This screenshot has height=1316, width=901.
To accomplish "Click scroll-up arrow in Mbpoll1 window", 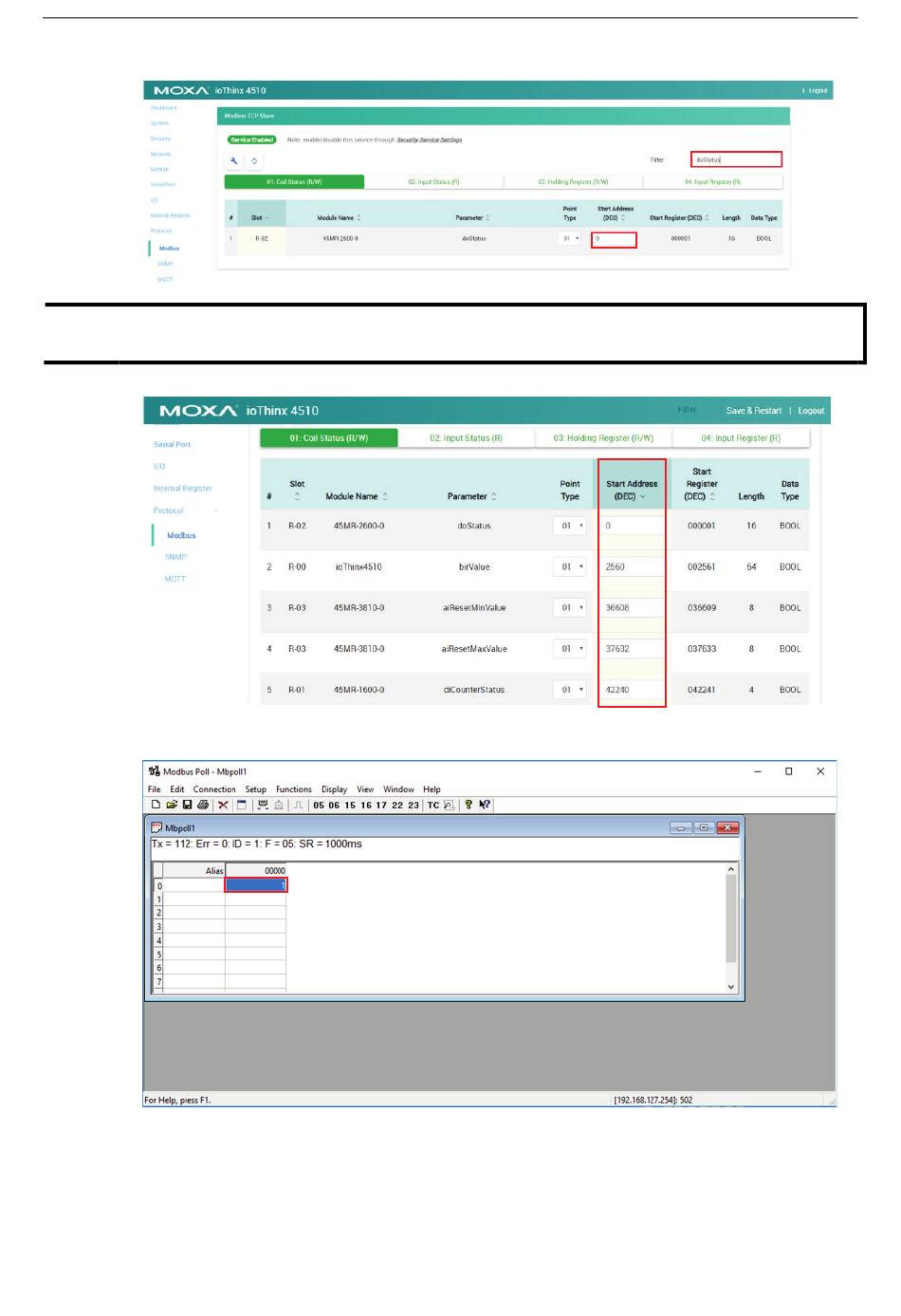I will coord(731,869).
